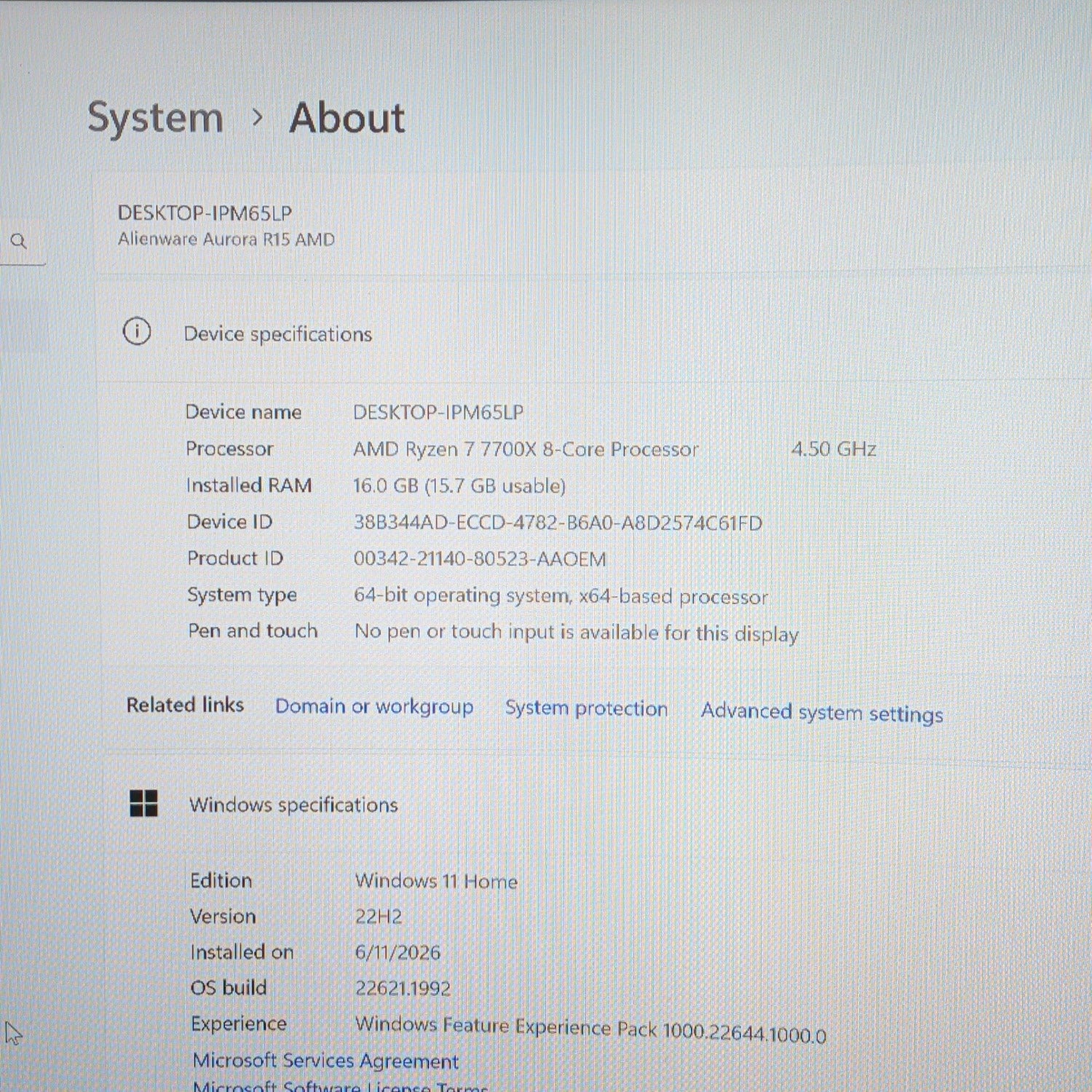Click the Windows 11 Home edition value

pyautogui.click(x=436, y=882)
